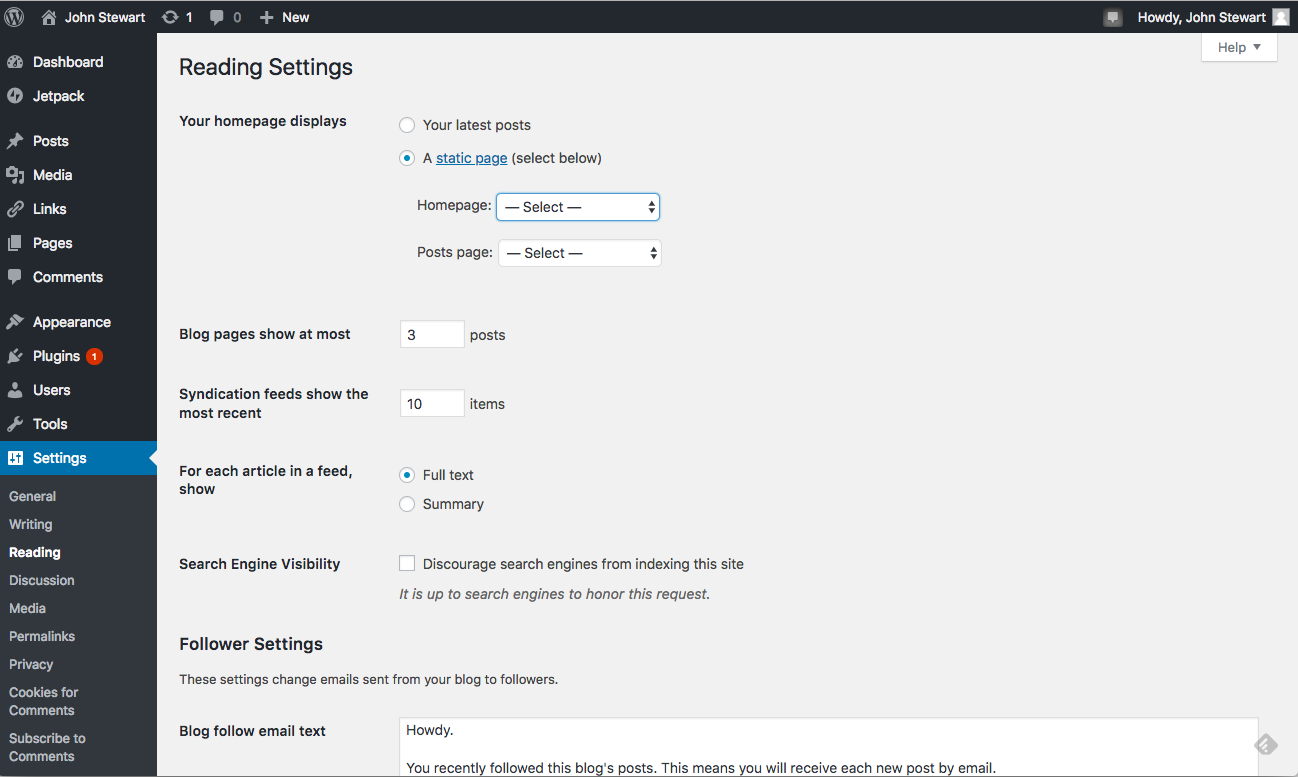Click the Tools wrench icon
The image size is (1298, 777).
pyautogui.click(x=15, y=424)
